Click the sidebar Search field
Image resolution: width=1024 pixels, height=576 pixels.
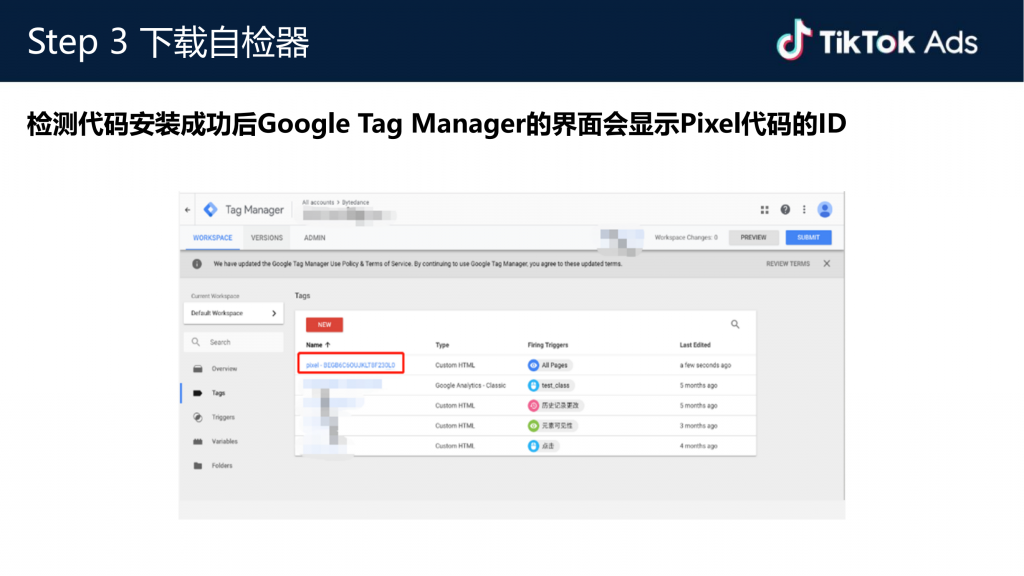click(x=233, y=342)
